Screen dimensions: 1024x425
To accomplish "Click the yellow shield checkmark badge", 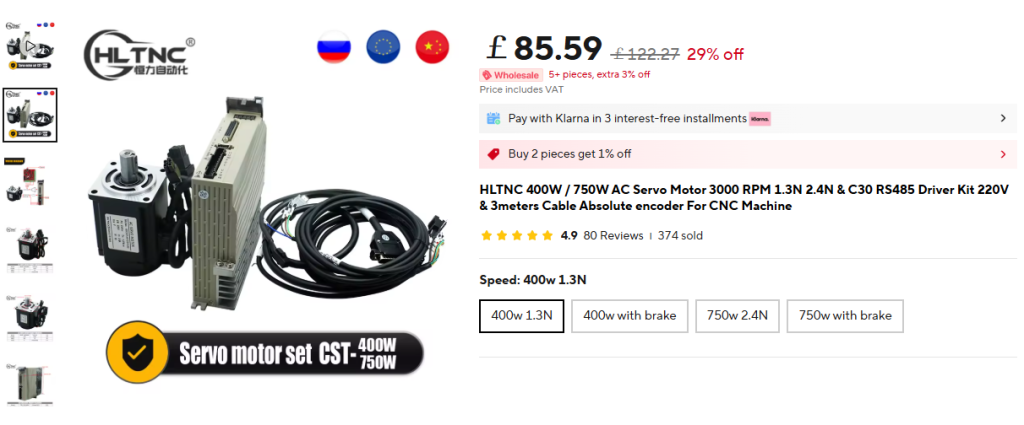I will click(x=137, y=353).
